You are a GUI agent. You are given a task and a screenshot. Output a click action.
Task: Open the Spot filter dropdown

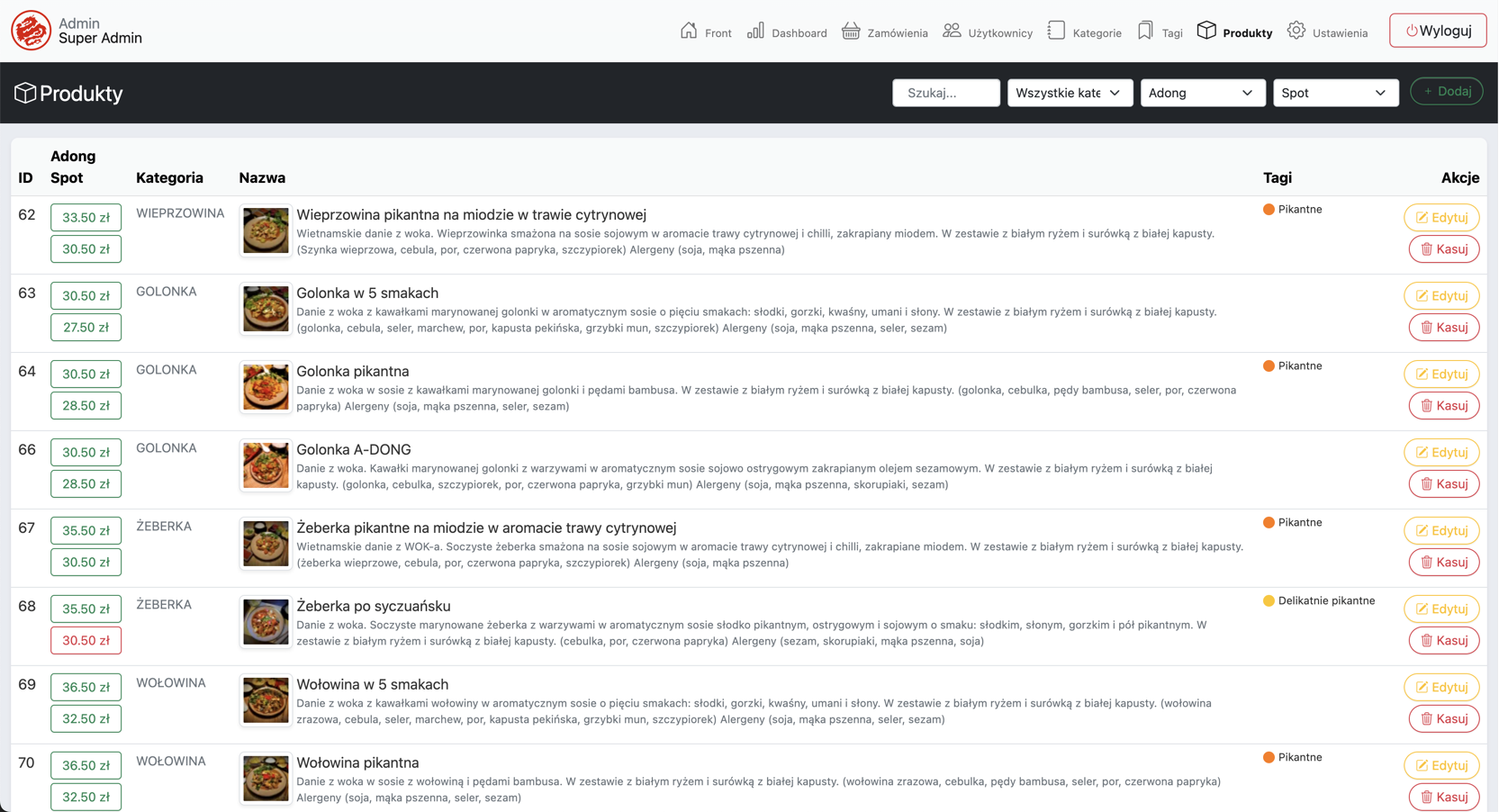1335,93
